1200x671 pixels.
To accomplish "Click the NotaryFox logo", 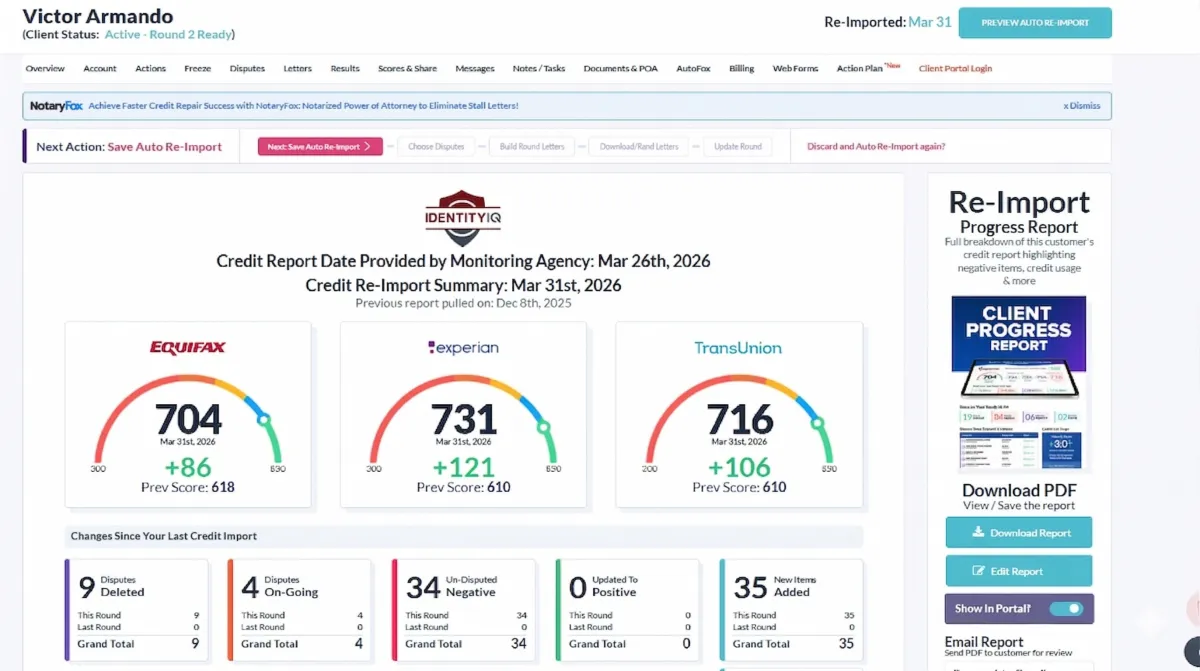I will pyautogui.click(x=56, y=105).
